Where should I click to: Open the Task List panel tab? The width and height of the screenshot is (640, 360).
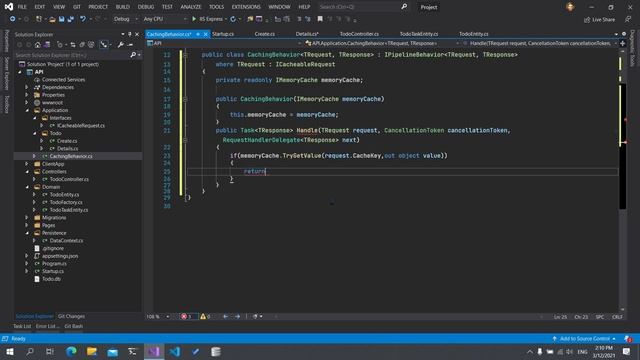(x=22, y=326)
